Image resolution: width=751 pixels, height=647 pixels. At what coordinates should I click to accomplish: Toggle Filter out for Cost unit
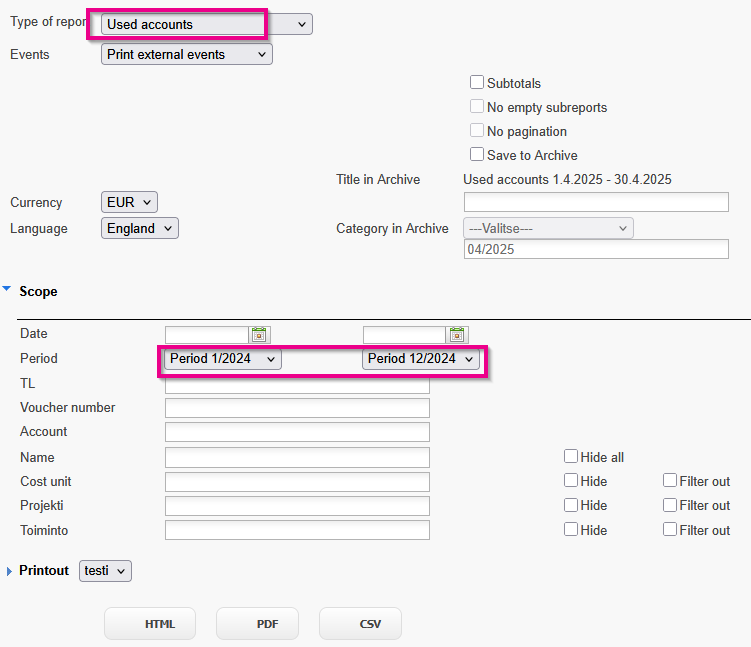point(670,480)
